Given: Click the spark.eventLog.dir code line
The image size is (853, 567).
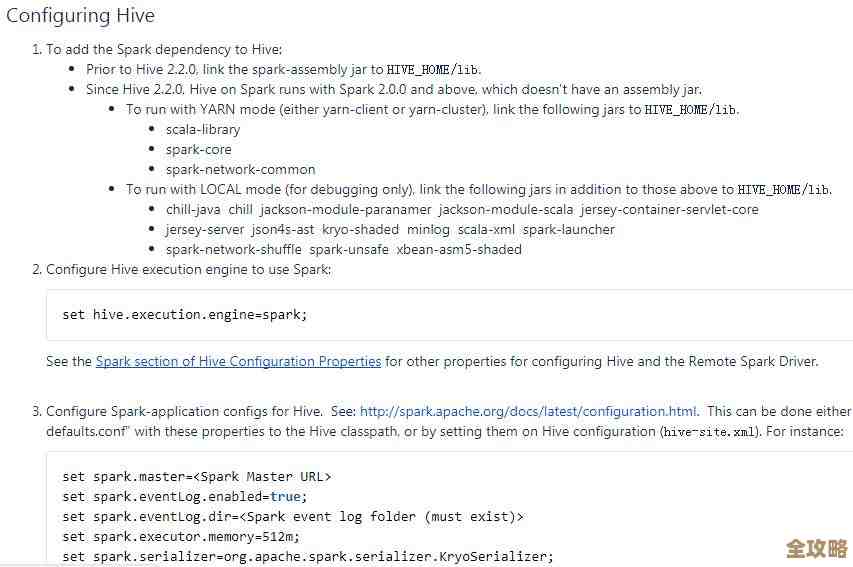Looking at the screenshot, I should (292, 516).
